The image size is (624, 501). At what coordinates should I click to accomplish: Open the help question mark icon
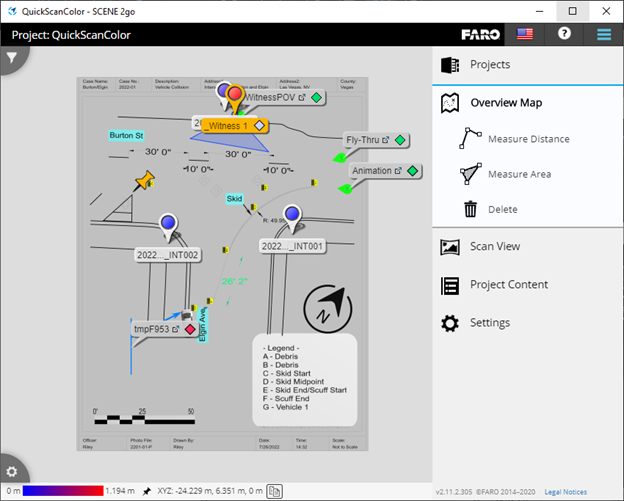coord(564,33)
